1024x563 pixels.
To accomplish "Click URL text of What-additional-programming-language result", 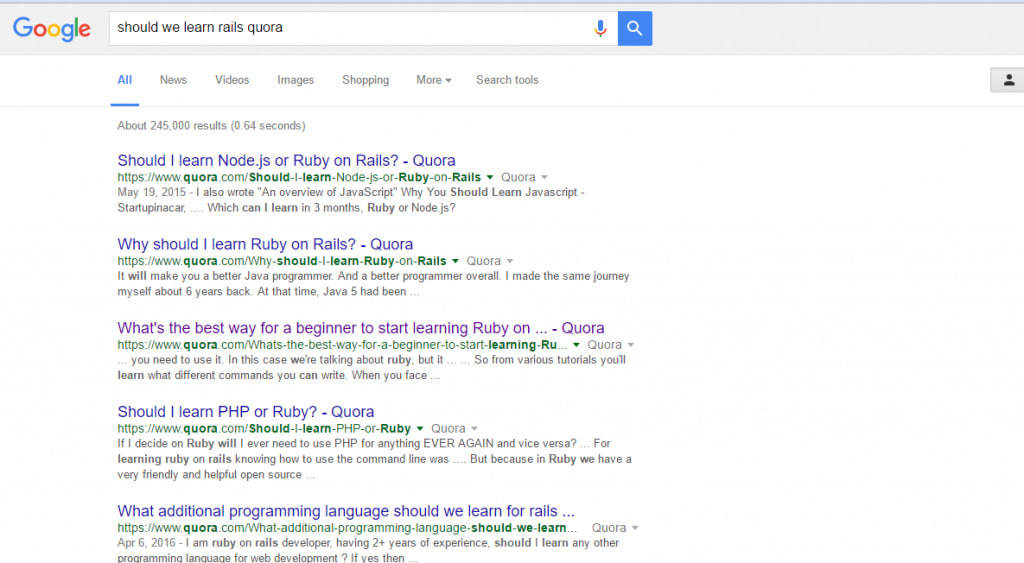I will (347, 528).
